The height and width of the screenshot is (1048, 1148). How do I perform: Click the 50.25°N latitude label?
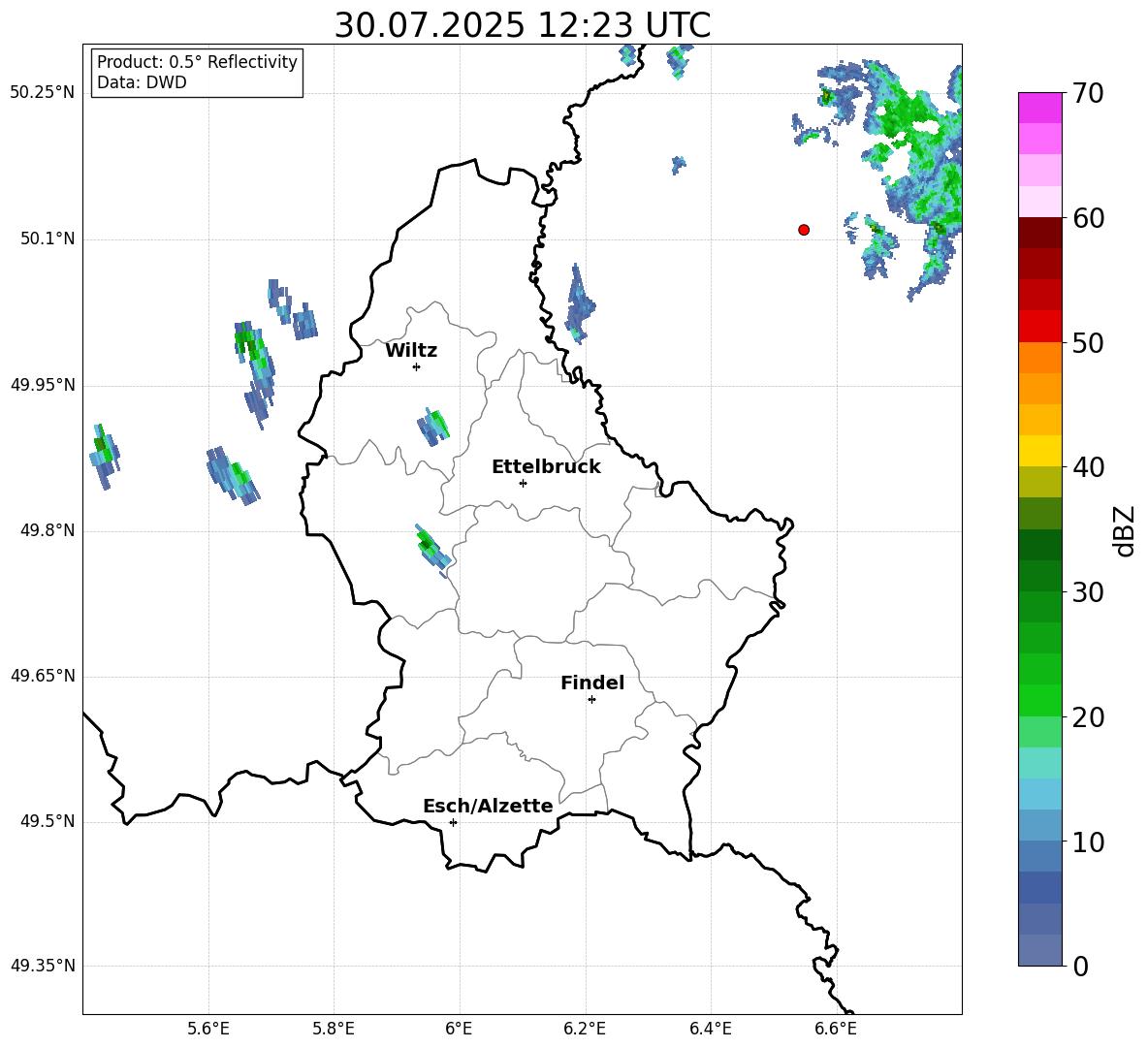[43, 93]
